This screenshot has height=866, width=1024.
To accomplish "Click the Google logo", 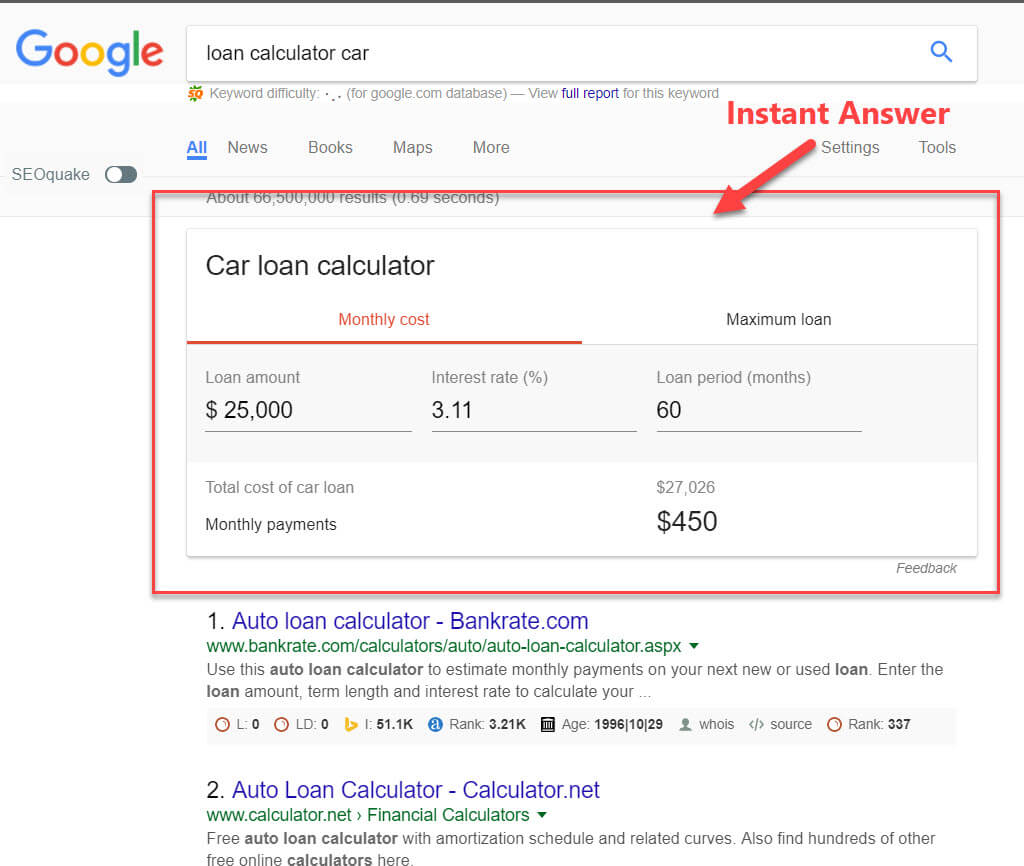I will coord(89,52).
